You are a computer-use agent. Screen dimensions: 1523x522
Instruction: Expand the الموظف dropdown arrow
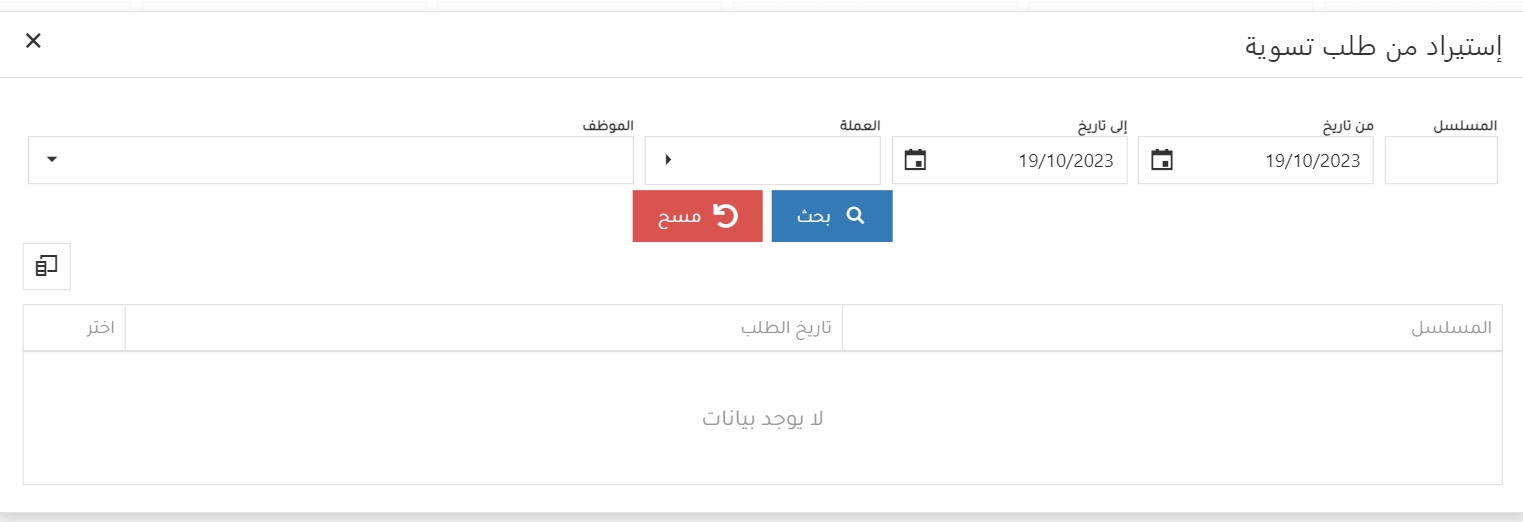point(51,160)
